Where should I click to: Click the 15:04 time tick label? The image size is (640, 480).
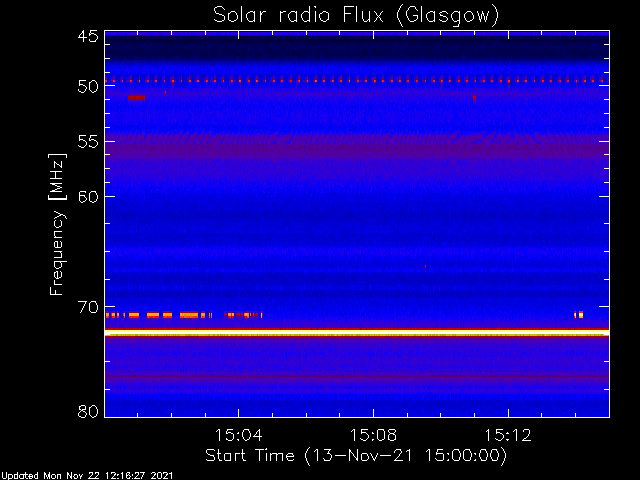[238, 435]
